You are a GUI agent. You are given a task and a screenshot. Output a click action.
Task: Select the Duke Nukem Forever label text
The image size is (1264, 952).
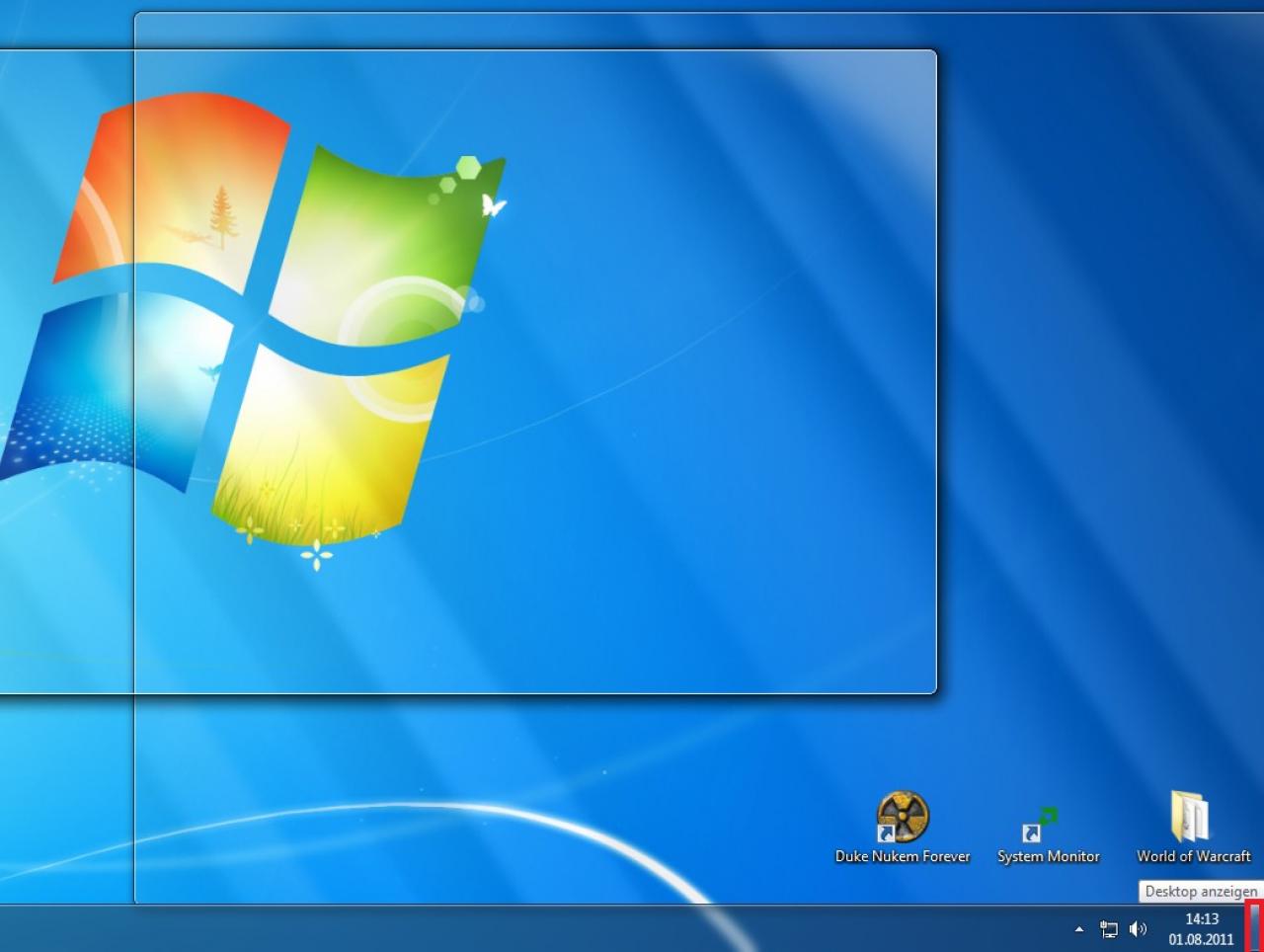coord(903,856)
